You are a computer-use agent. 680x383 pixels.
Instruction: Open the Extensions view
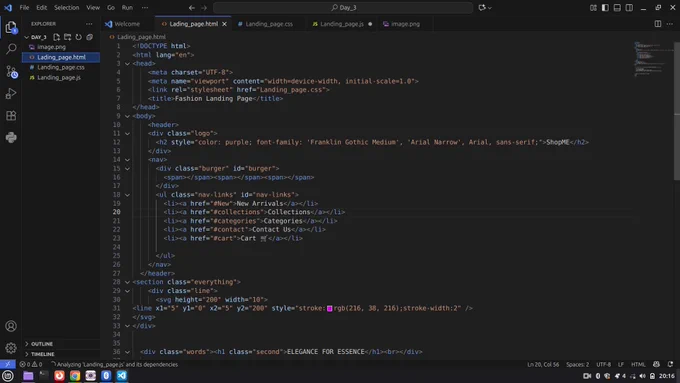pos(11,115)
